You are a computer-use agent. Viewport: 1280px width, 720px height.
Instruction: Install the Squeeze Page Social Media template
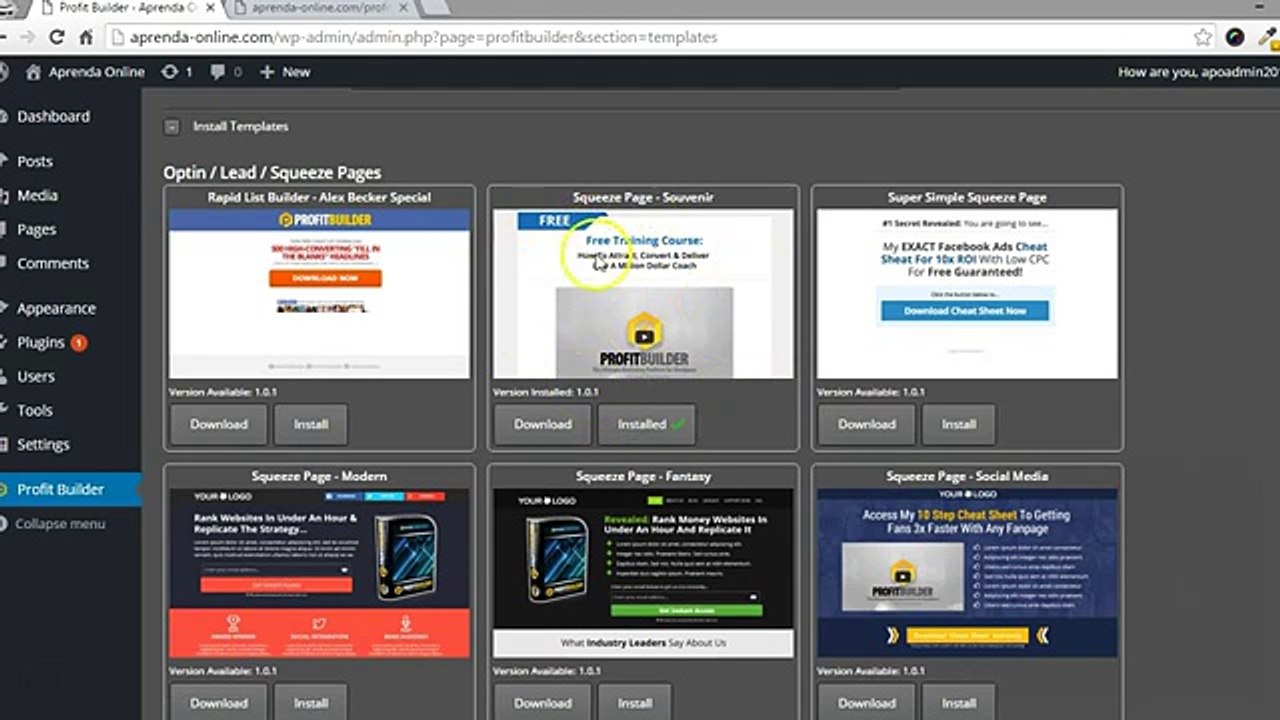[x=959, y=702]
